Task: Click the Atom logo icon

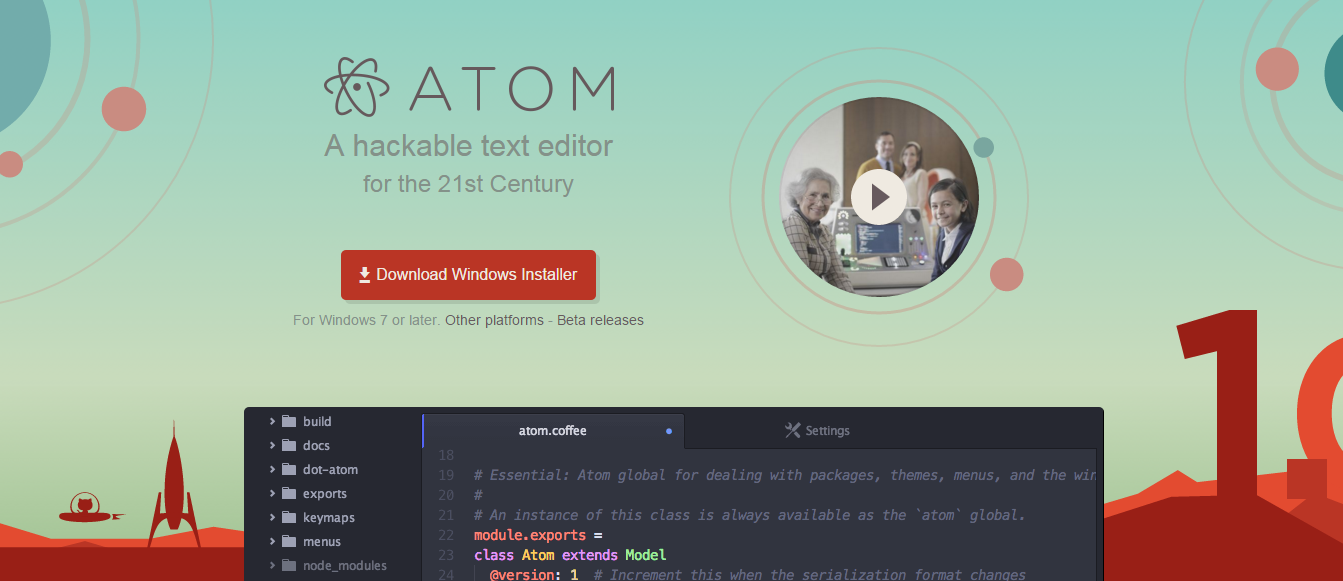Action: pos(357,87)
